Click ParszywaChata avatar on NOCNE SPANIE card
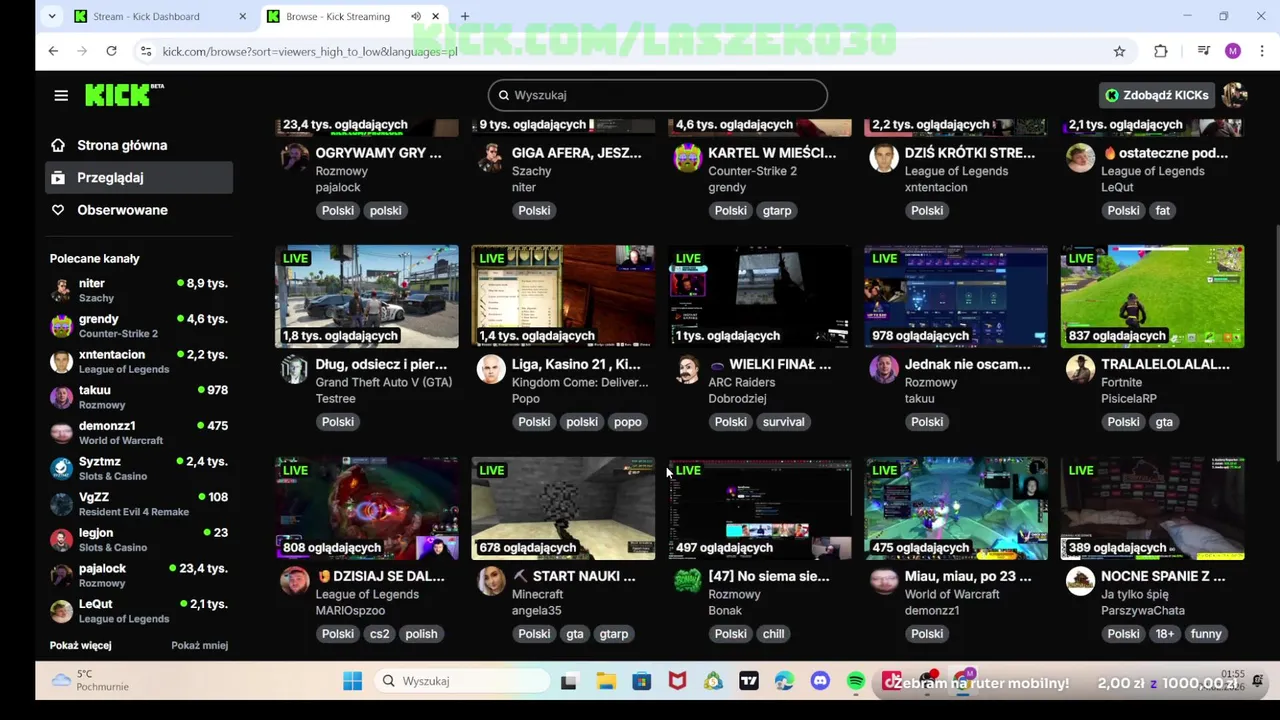Viewport: 1280px width, 720px height. pyautogui.click(x=1080, y=581)
